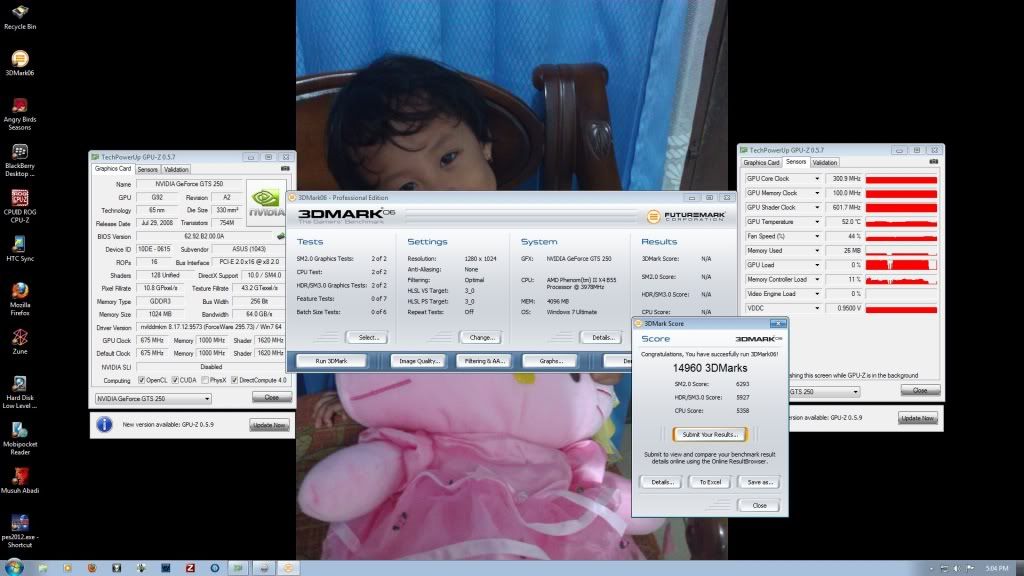Launch the 3DMark06 desktop shortcut
Image resolution: width=1024 pixels, height=576 pixels.
click(x=20, y=63)
